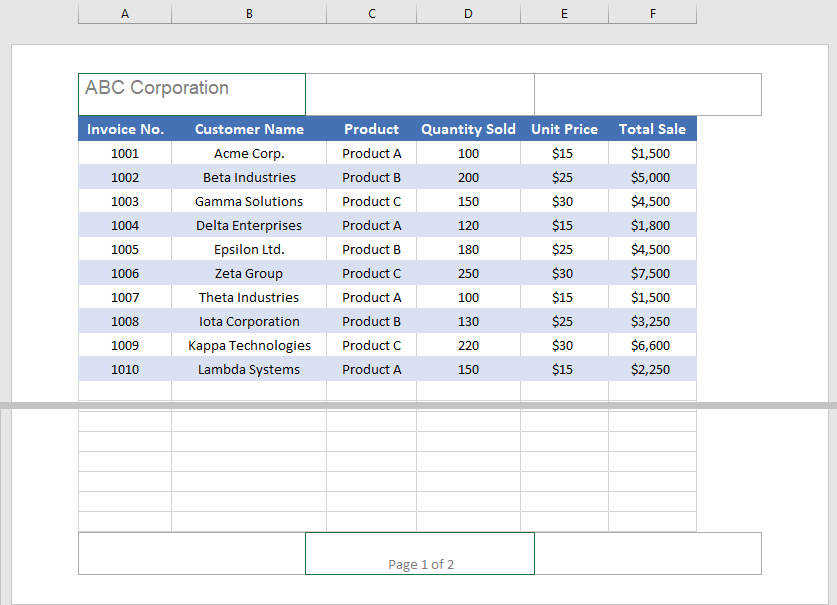Select invoice cell 1008
This screenshot has width=837, height=605.
click(x=125, y=321)
